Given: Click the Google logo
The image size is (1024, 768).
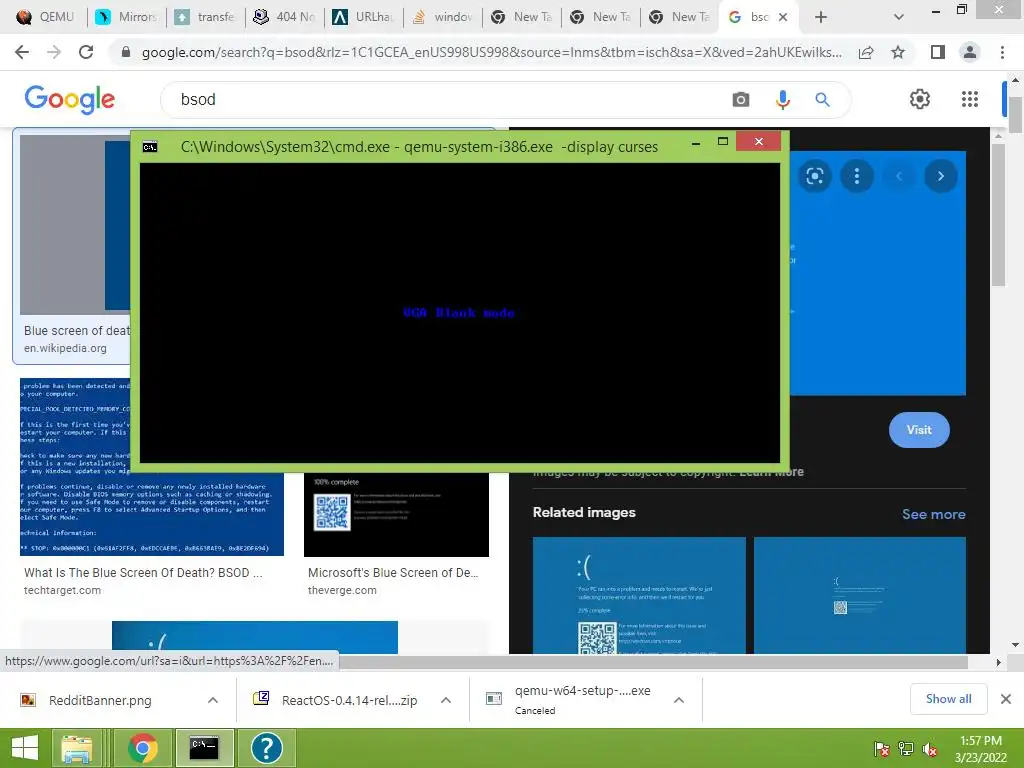Looking at the screenshot, I should tap(69, 99).
